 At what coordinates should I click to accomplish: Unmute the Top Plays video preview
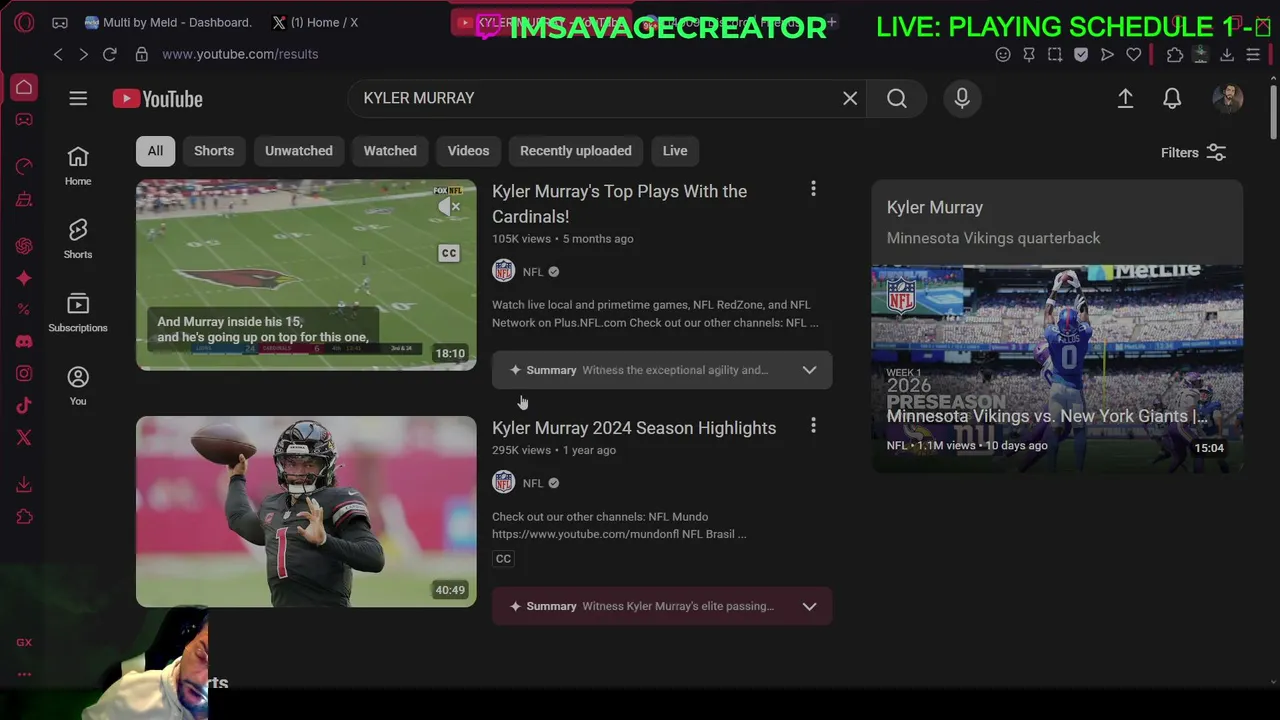[x=449, y=207]
